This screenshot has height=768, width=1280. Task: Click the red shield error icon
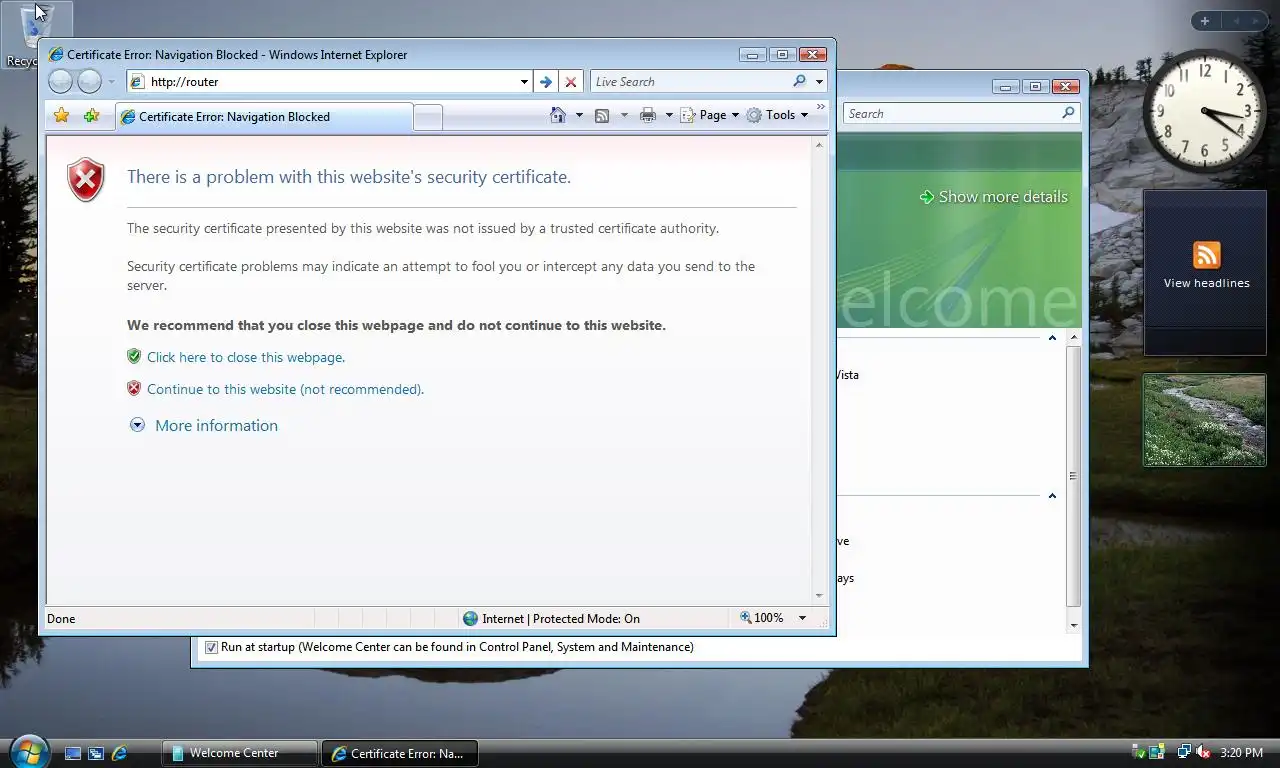[86, 180]
